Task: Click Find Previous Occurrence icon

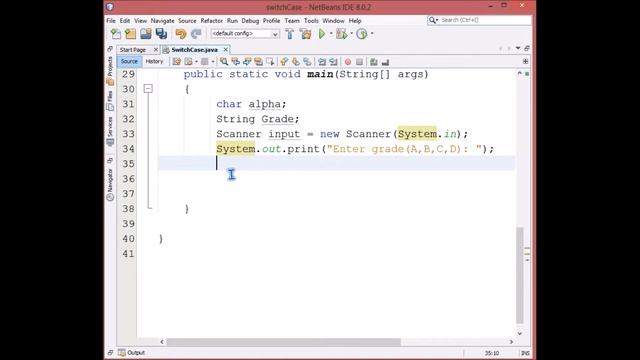Action: point(236,62)
